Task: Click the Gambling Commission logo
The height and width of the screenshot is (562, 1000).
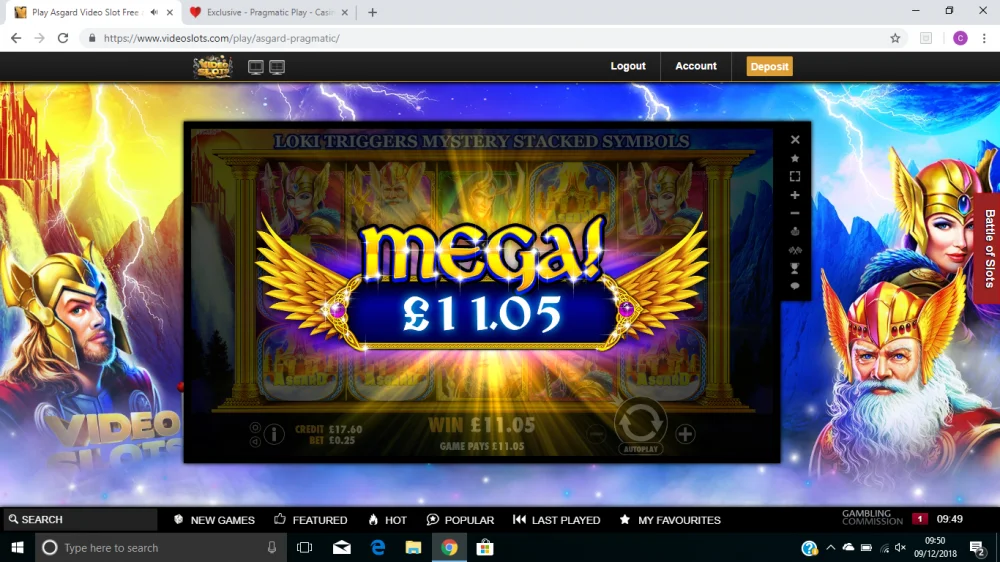Action: 872,517
